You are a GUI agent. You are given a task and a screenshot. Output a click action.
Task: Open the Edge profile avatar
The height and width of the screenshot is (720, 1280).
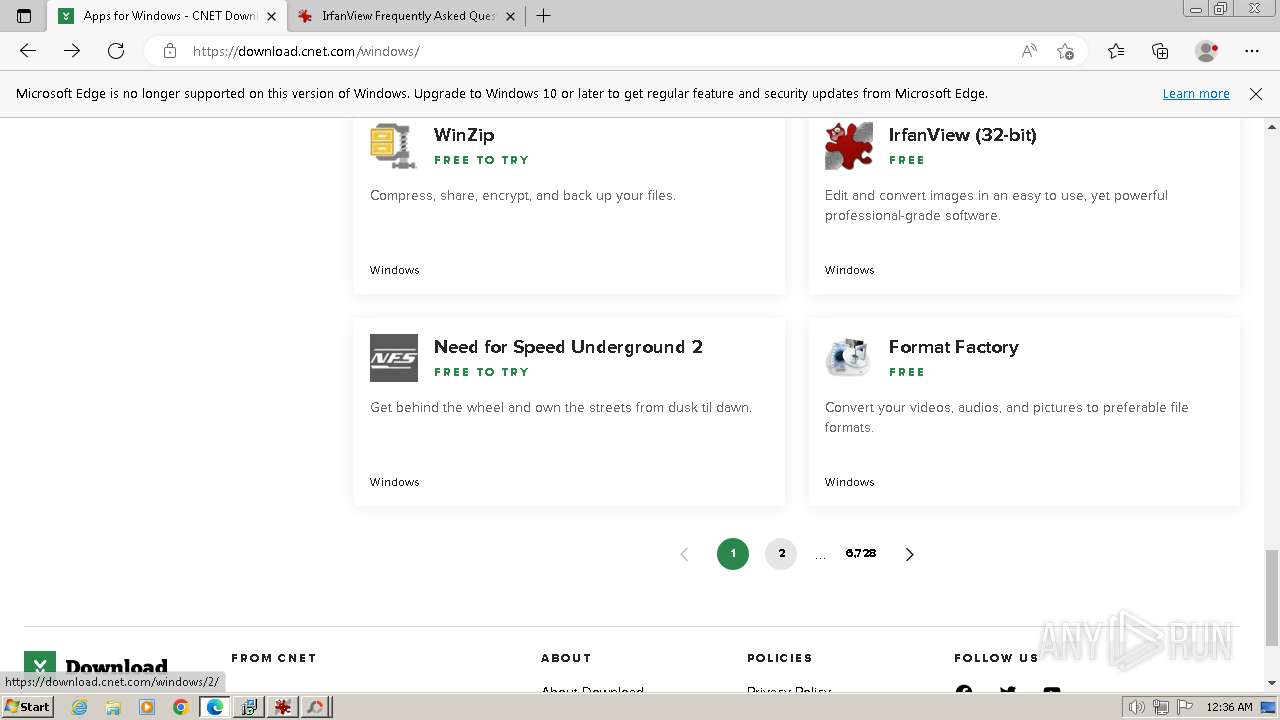click(1206, 51)
